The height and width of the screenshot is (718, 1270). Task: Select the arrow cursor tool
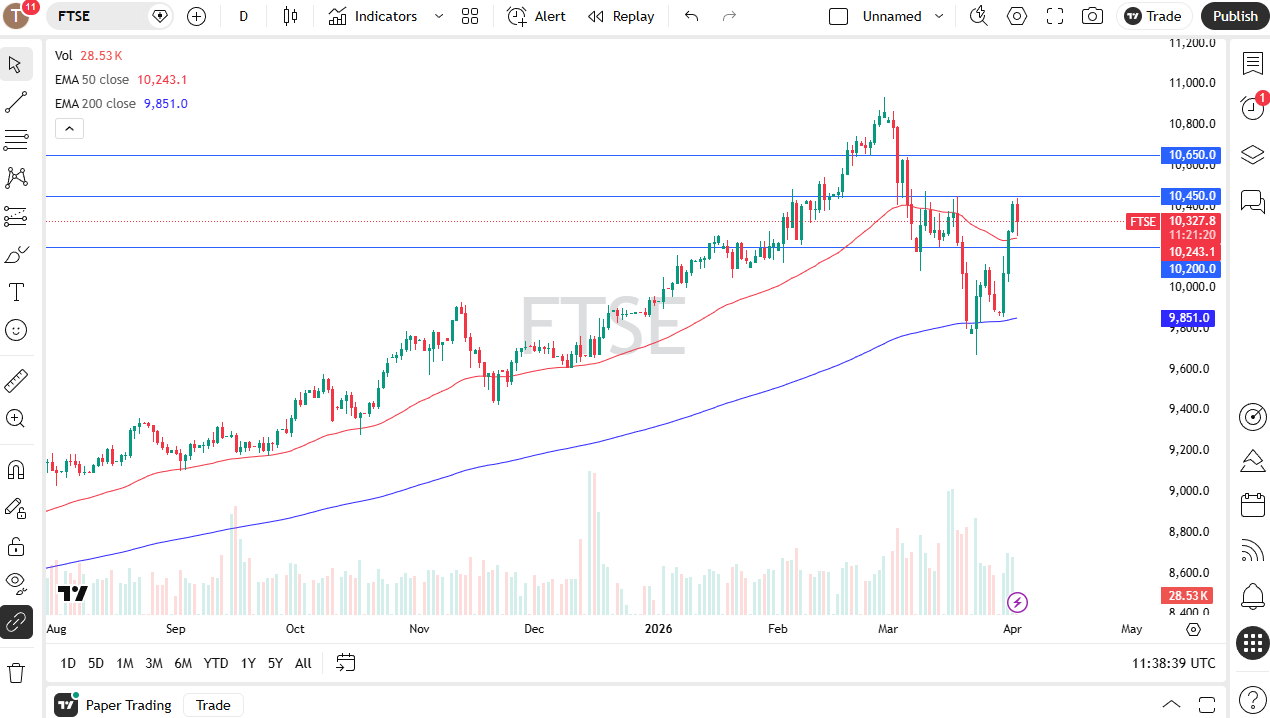tap(16, 65)
